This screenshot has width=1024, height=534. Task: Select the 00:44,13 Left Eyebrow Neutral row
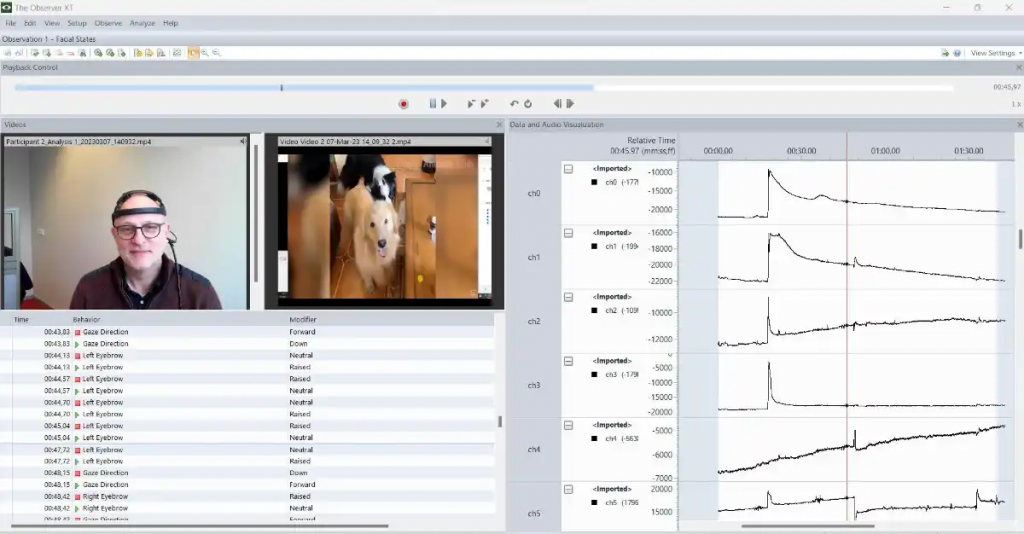[247, 355]
